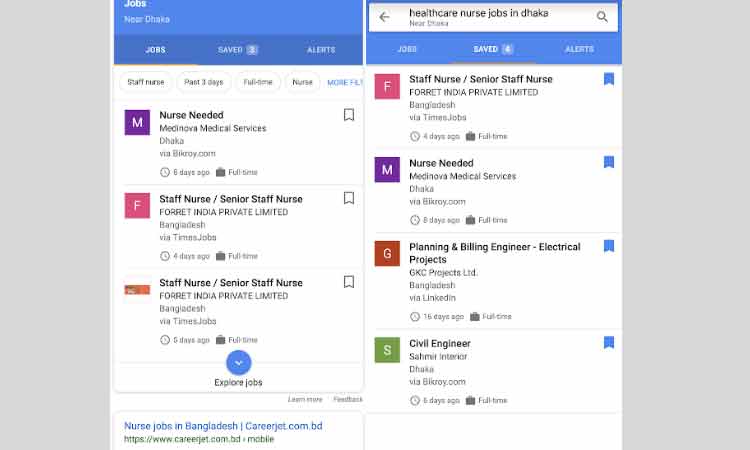
Task: Bookmark the 4 days ago Staff Nurse job in left panel
Action: tap(349, 198)
